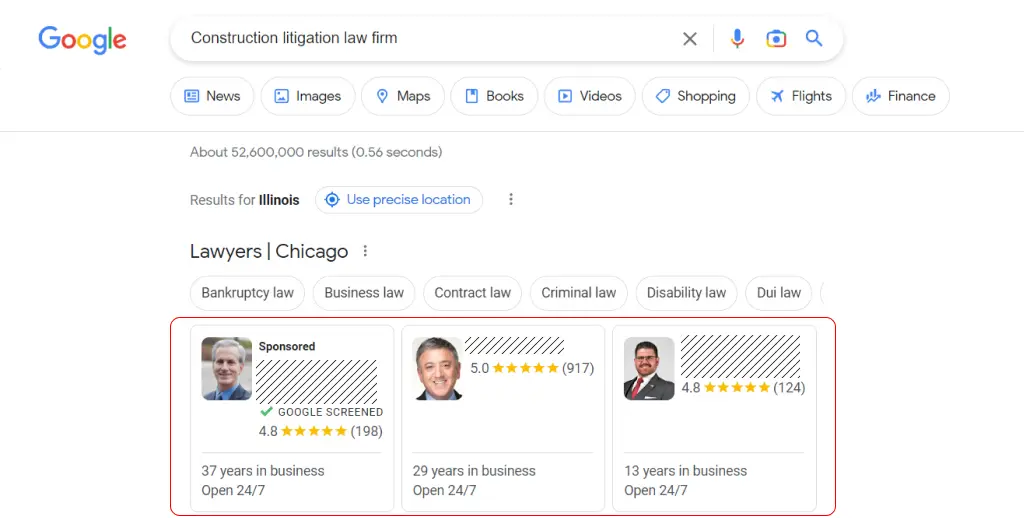
Task: Click the sponsored lawyer's profile photo
Action: [x=227, y=368]
